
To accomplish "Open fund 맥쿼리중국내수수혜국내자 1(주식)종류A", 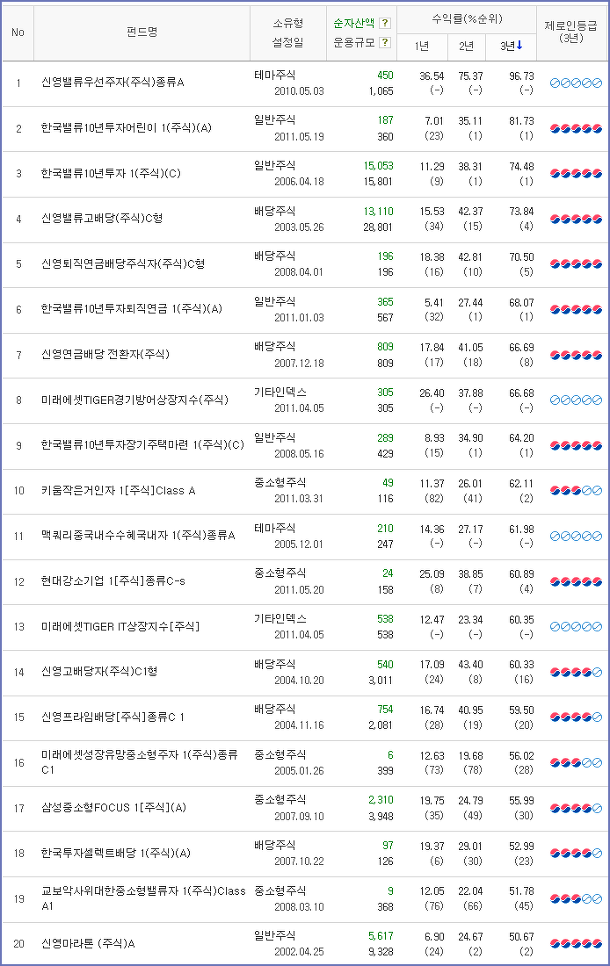I will click(138, 536).
